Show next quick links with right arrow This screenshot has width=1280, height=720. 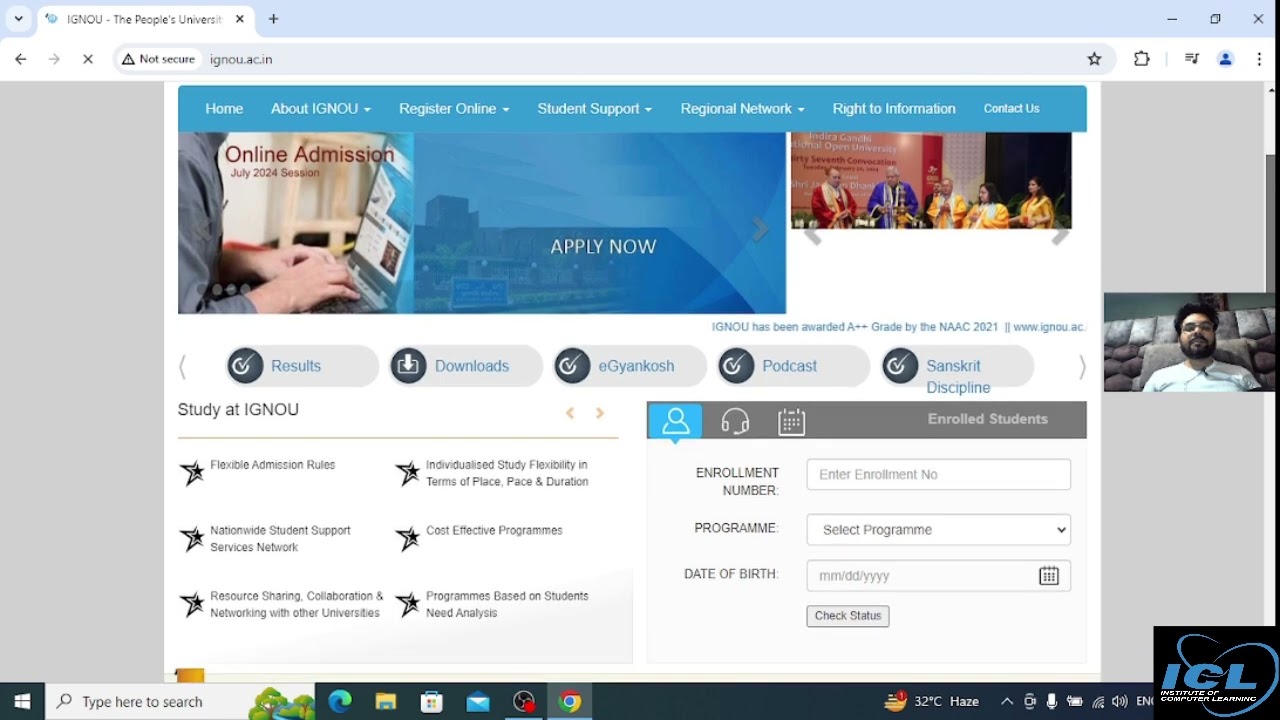[x=1082, y=367]
